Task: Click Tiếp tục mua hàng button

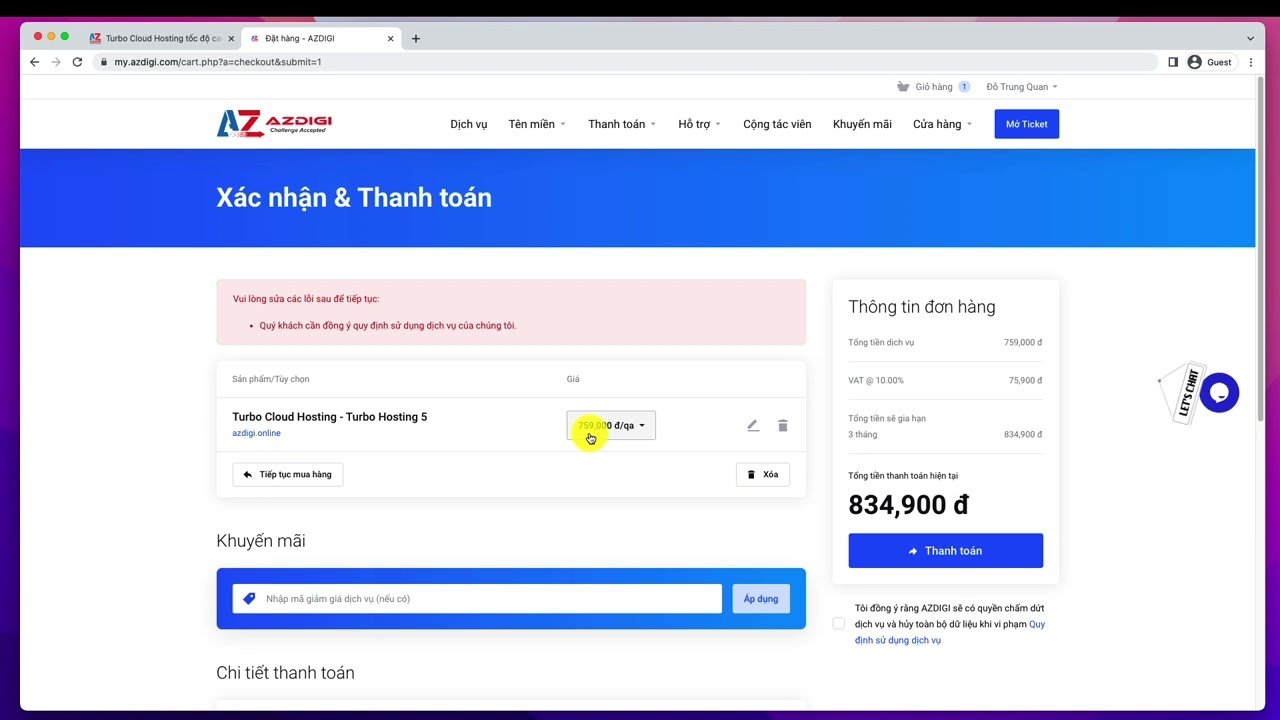Action: [288, 474]
